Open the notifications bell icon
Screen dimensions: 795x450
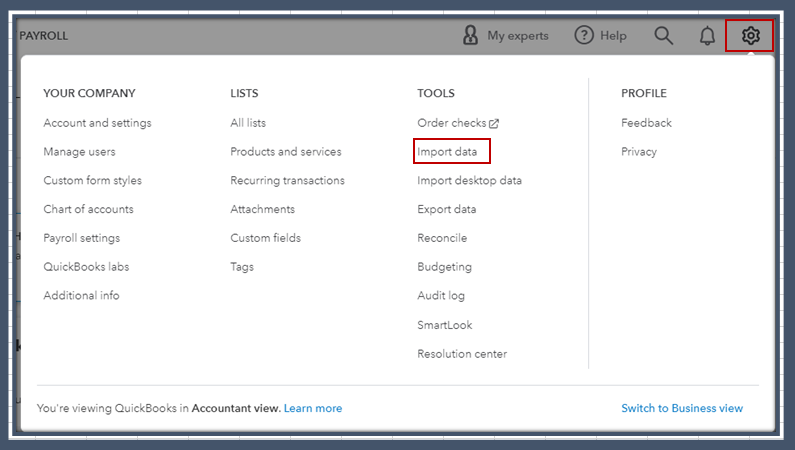(x=707, y=35)
